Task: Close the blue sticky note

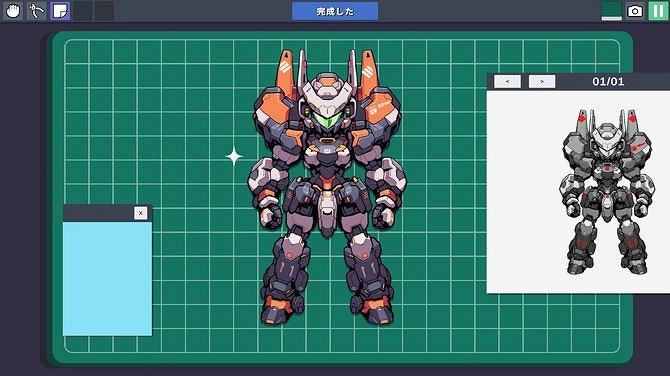Action: (141, 213)
